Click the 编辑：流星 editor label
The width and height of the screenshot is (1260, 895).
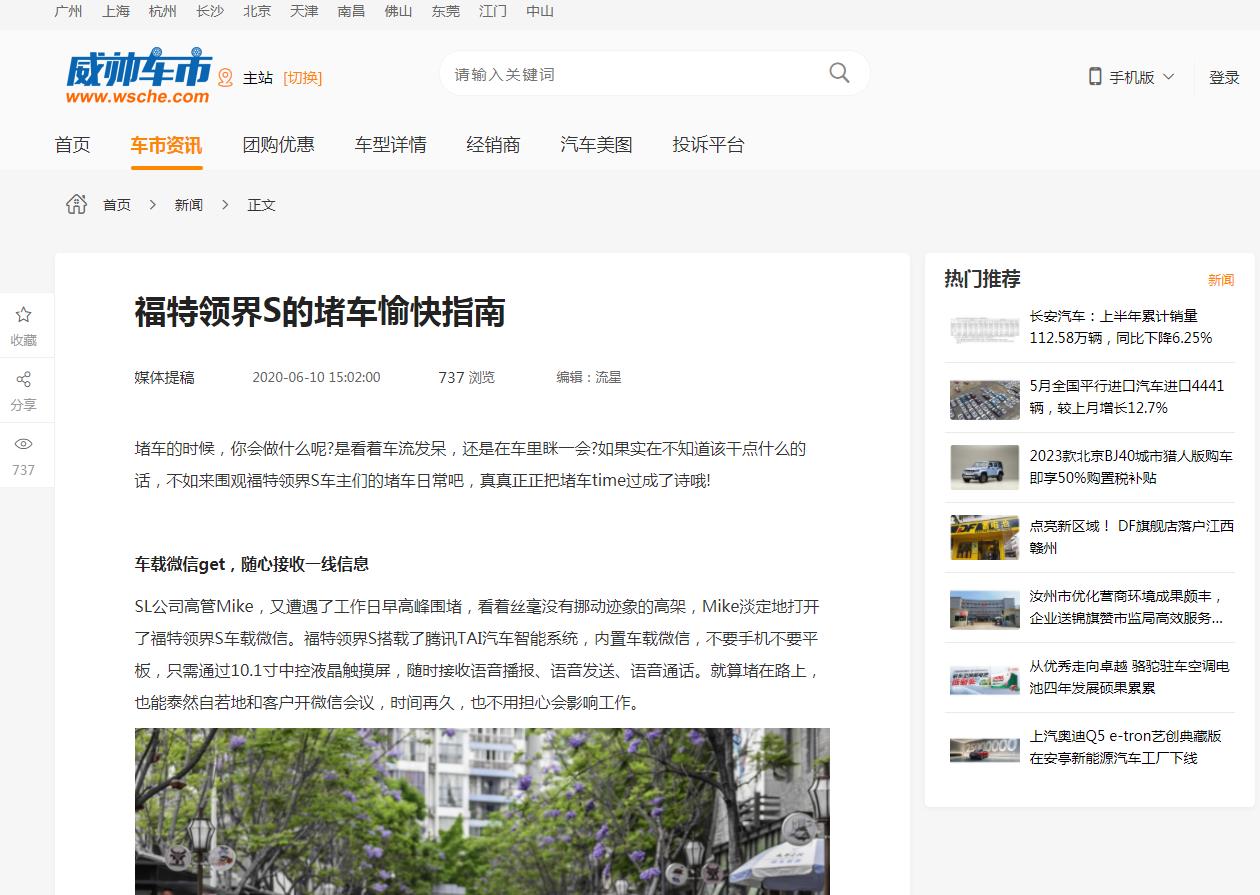(x=589, y=377)
